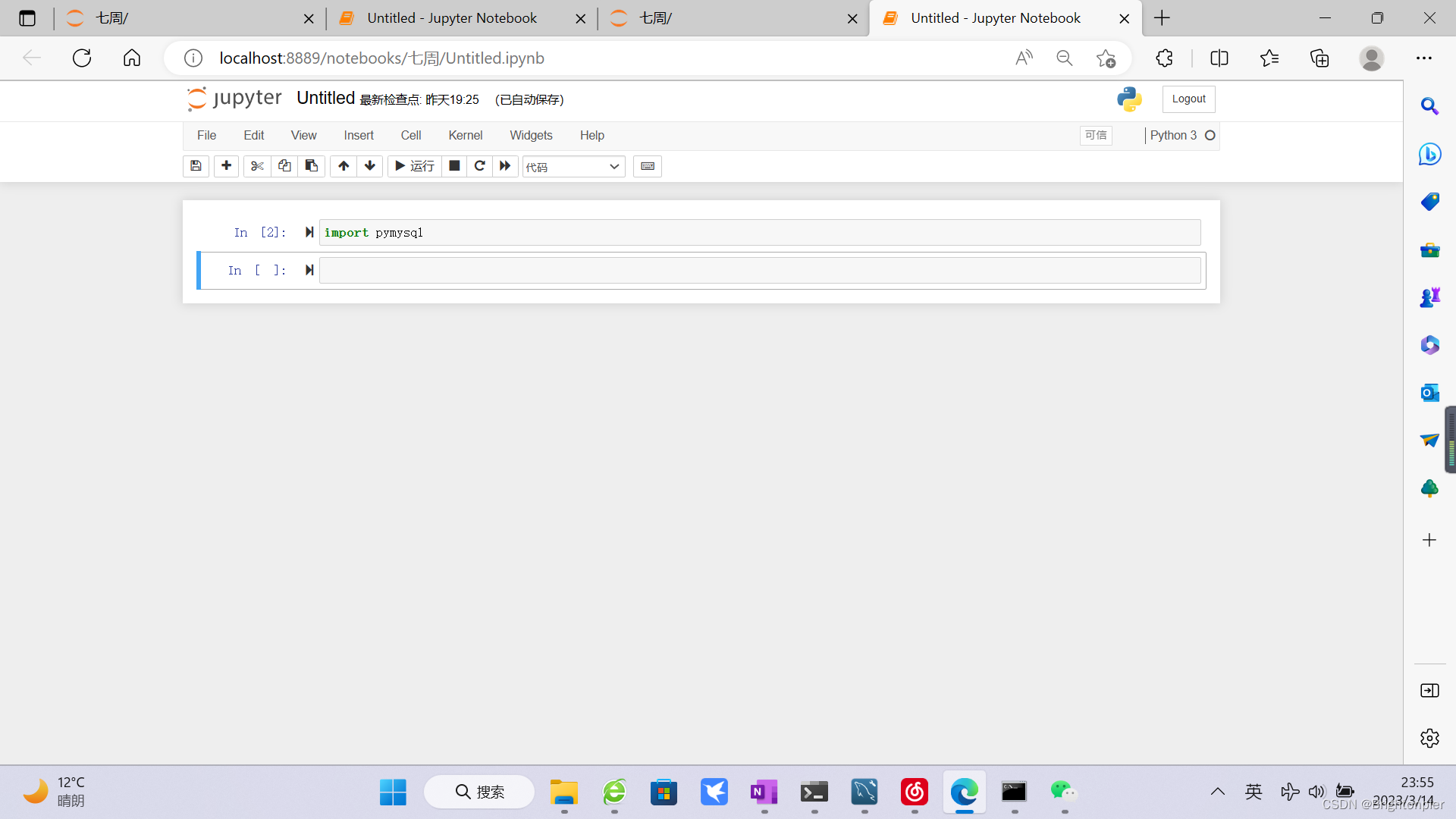Restart kernel and run all with fast-forward icon
This screenshot has height=819, width=1456.
pyautogui.click(x=505, y=166)
